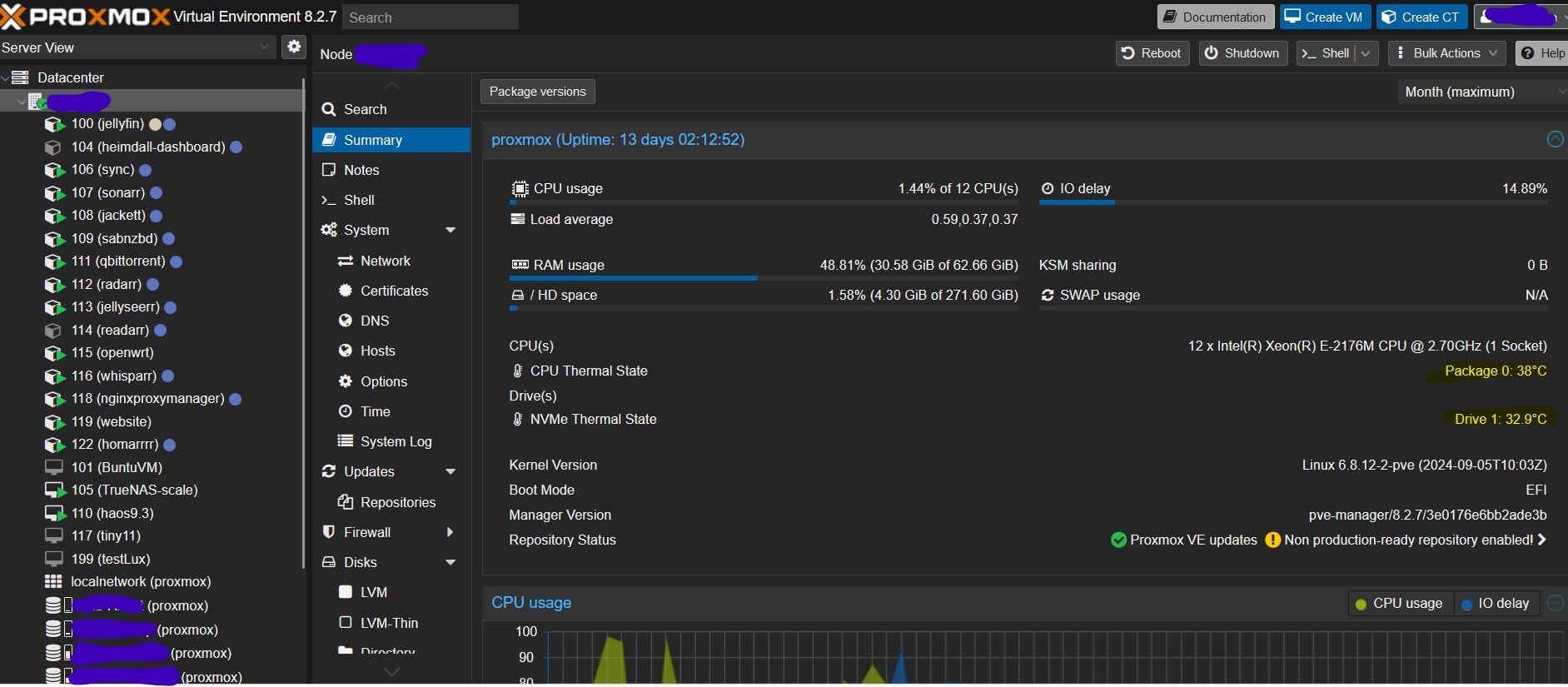Click the CPU chip icon beside CPU usage
This screenshot has width=1568, height=687.
520,188
